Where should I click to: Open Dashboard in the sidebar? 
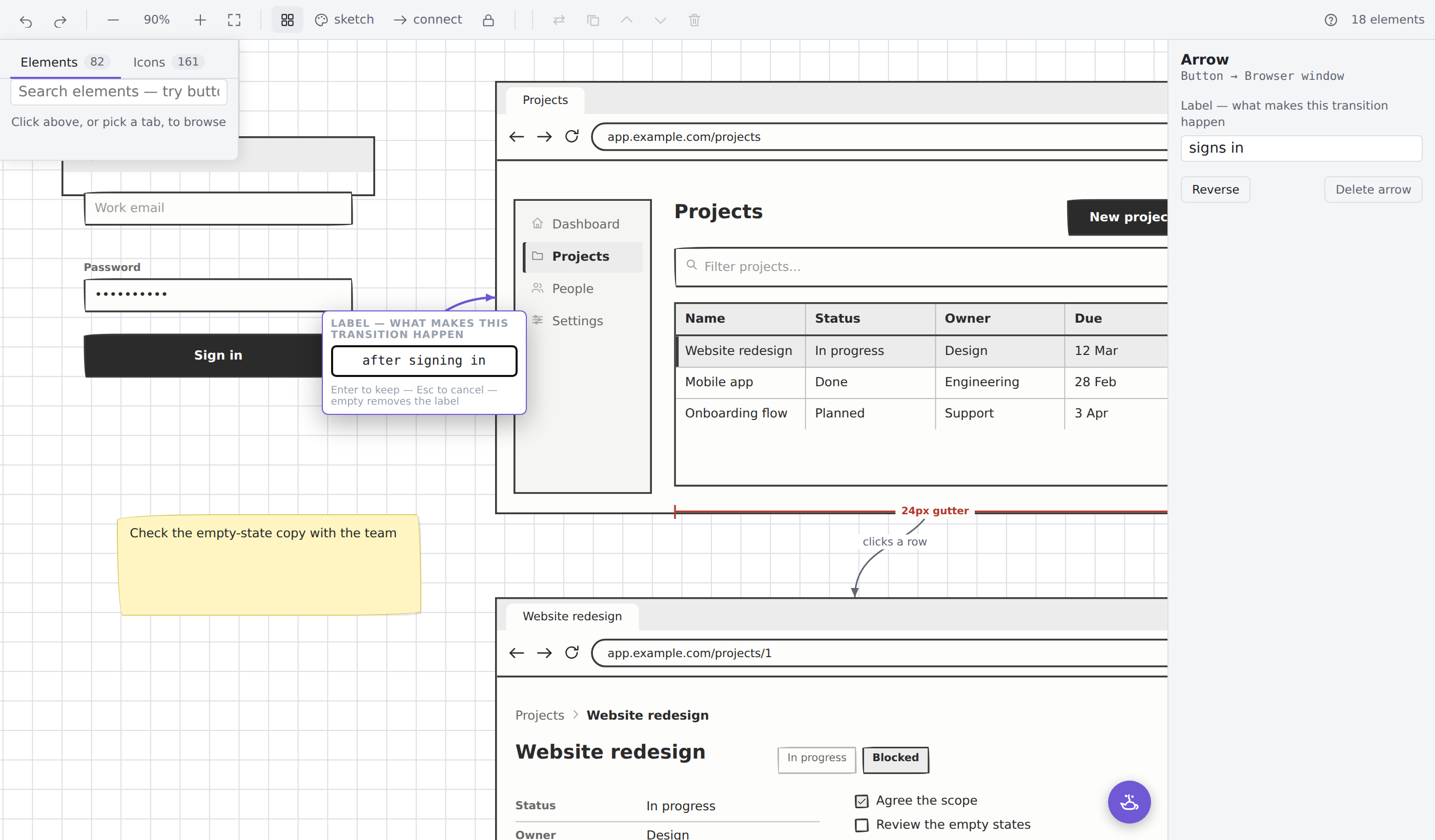[583, 224]
